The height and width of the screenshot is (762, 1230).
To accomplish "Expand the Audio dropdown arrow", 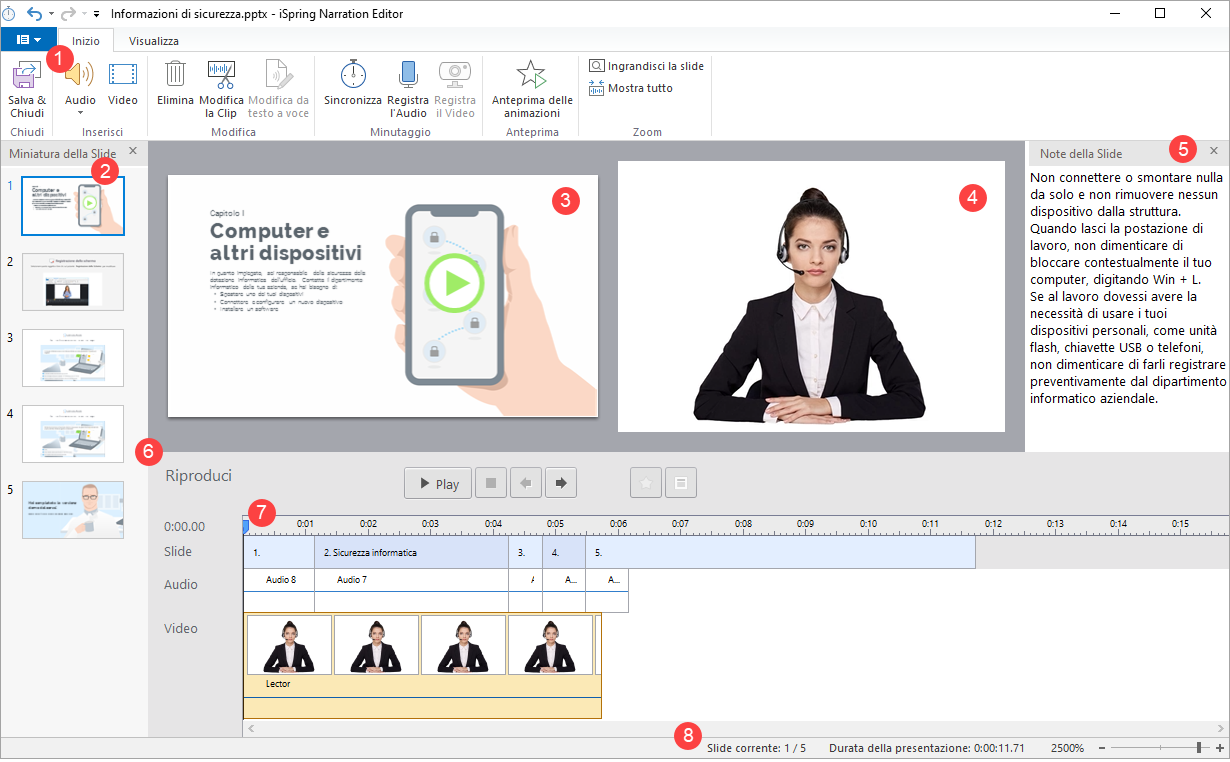I will tap(80, 113).
